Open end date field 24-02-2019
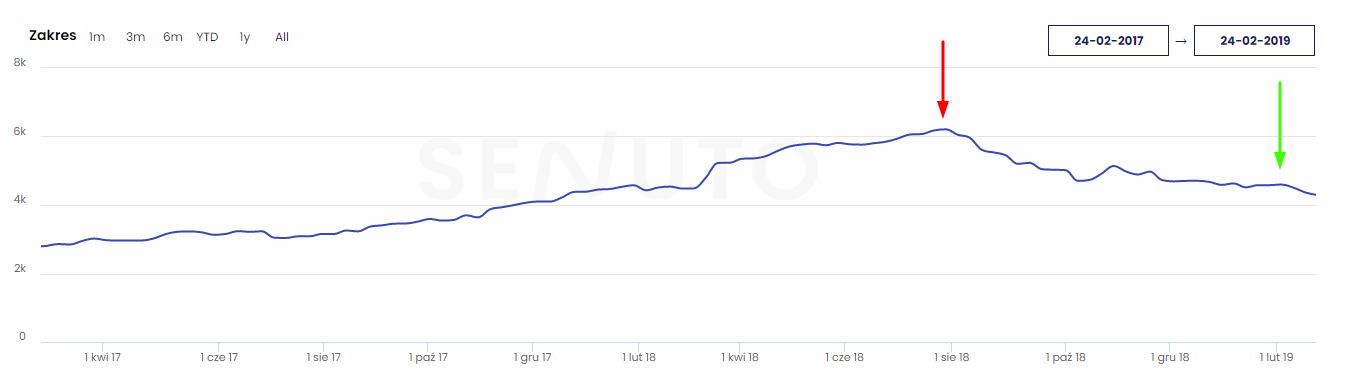The height and width of the screenshot is (377, 1357). pyautogui.click(x=1254, y=41)
